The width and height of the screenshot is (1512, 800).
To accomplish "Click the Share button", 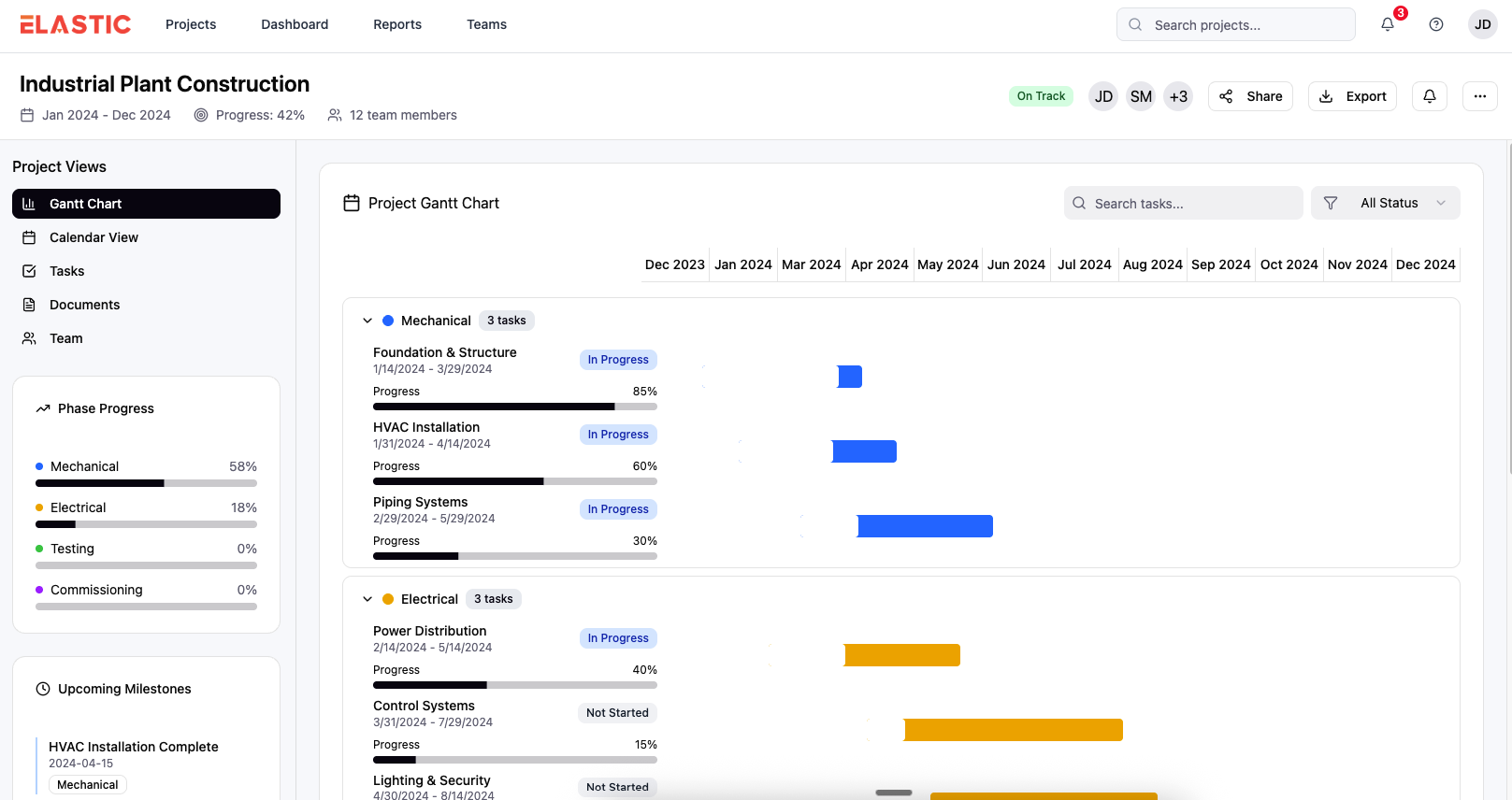I will 1250,96.
